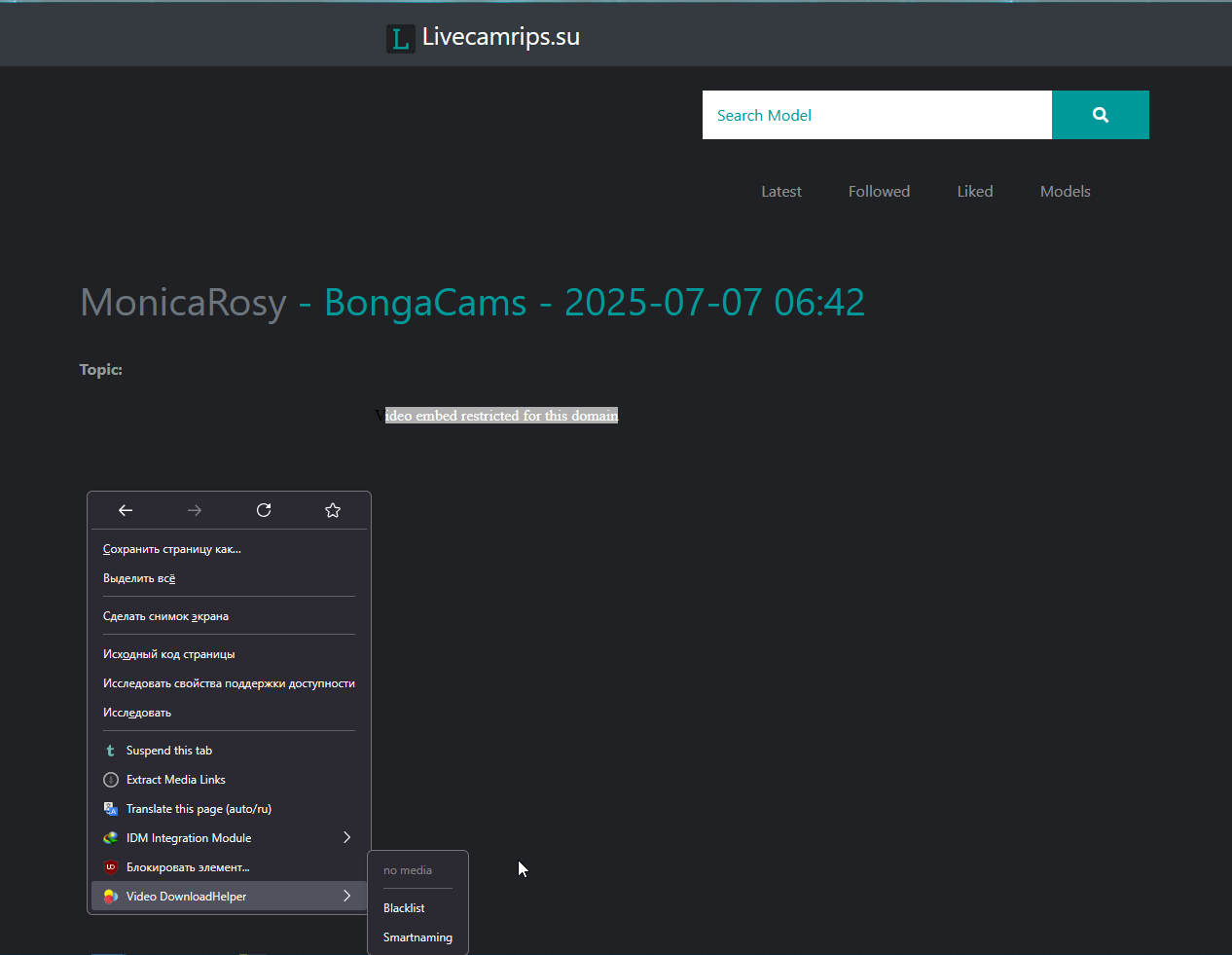Select Suspend this tab entry
Screen dimensions: 1232x955
[x=229, y=751]
